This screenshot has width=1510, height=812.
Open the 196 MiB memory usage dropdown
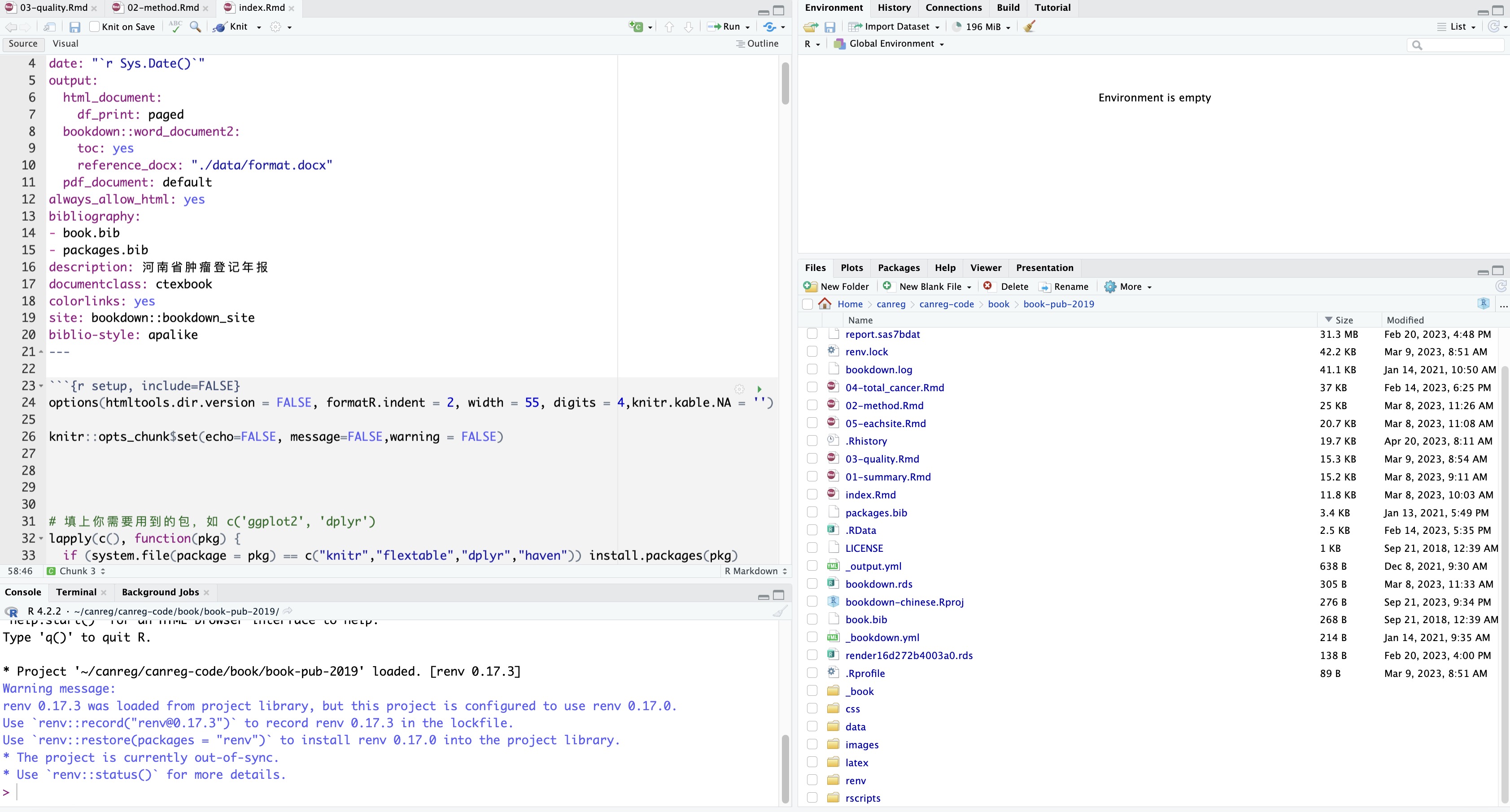point(982,27)
